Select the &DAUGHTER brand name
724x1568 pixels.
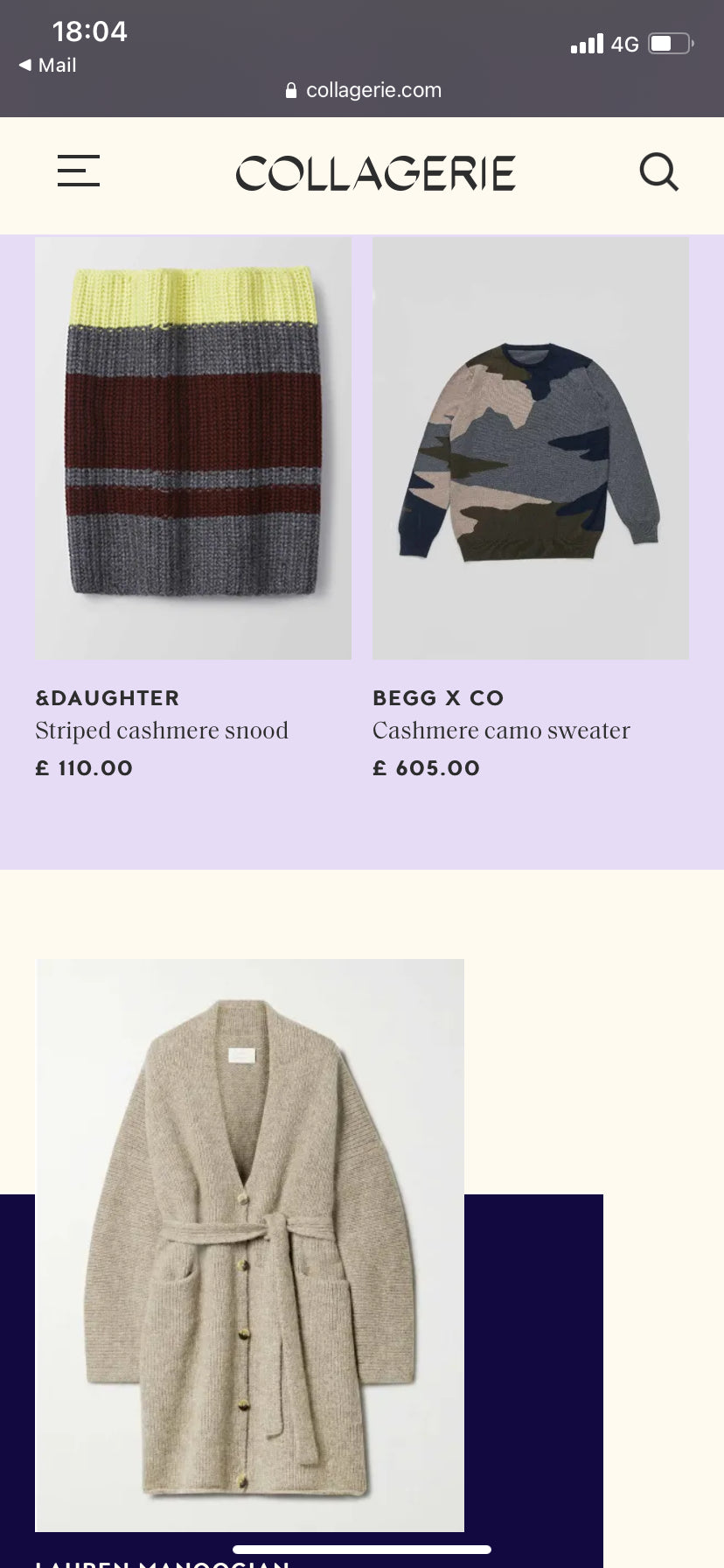(x=108, y=698)
